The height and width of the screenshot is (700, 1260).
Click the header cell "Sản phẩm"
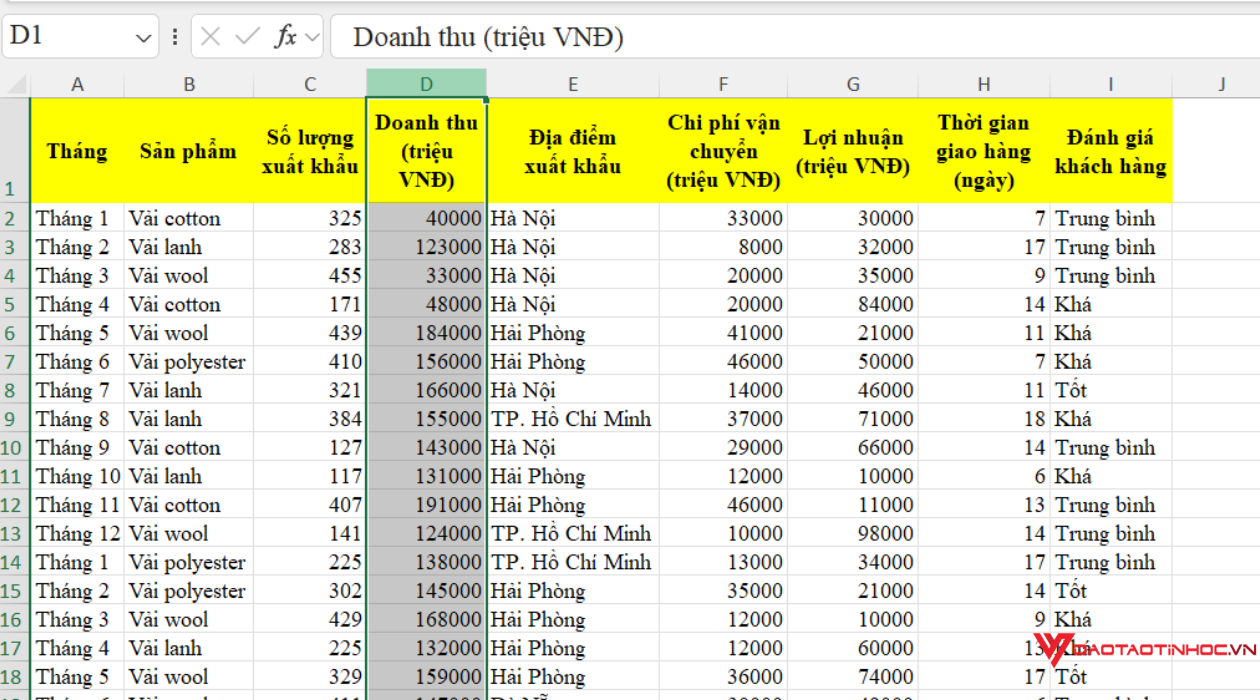[x=189, y=151]
